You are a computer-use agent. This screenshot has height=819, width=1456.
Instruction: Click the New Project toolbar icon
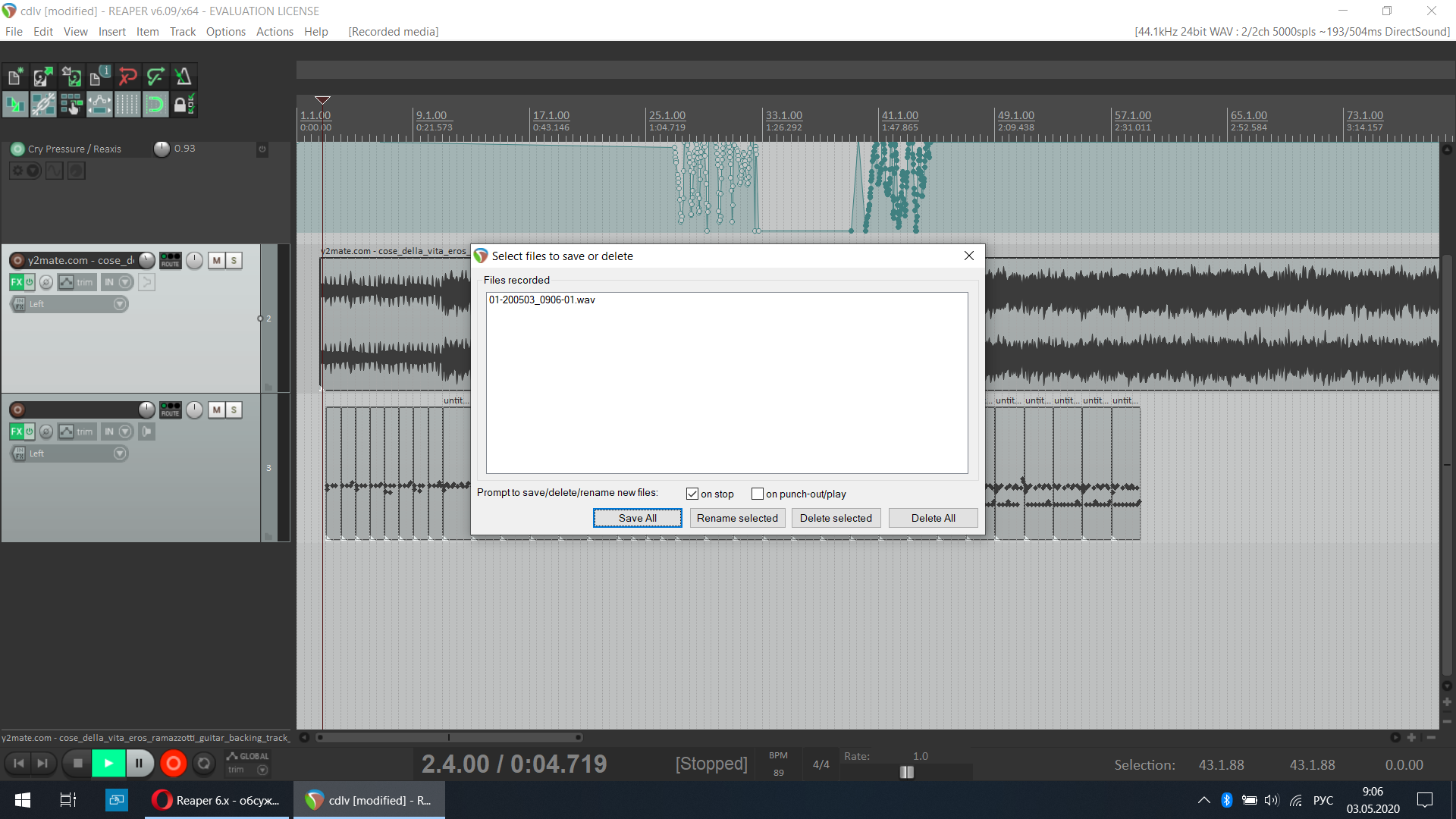tap(14, 77)
